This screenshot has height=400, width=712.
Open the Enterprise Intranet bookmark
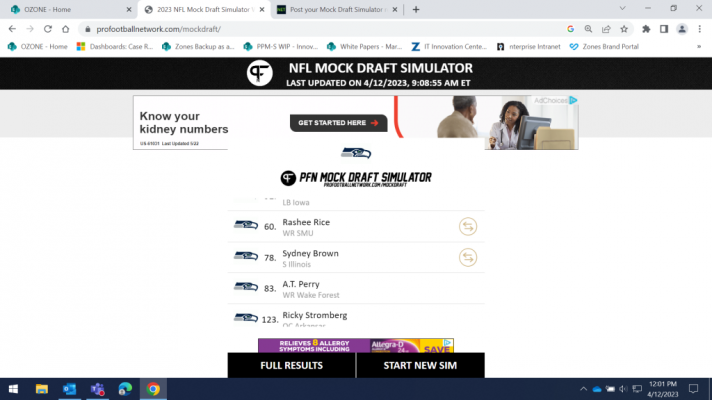coord(529,47)
